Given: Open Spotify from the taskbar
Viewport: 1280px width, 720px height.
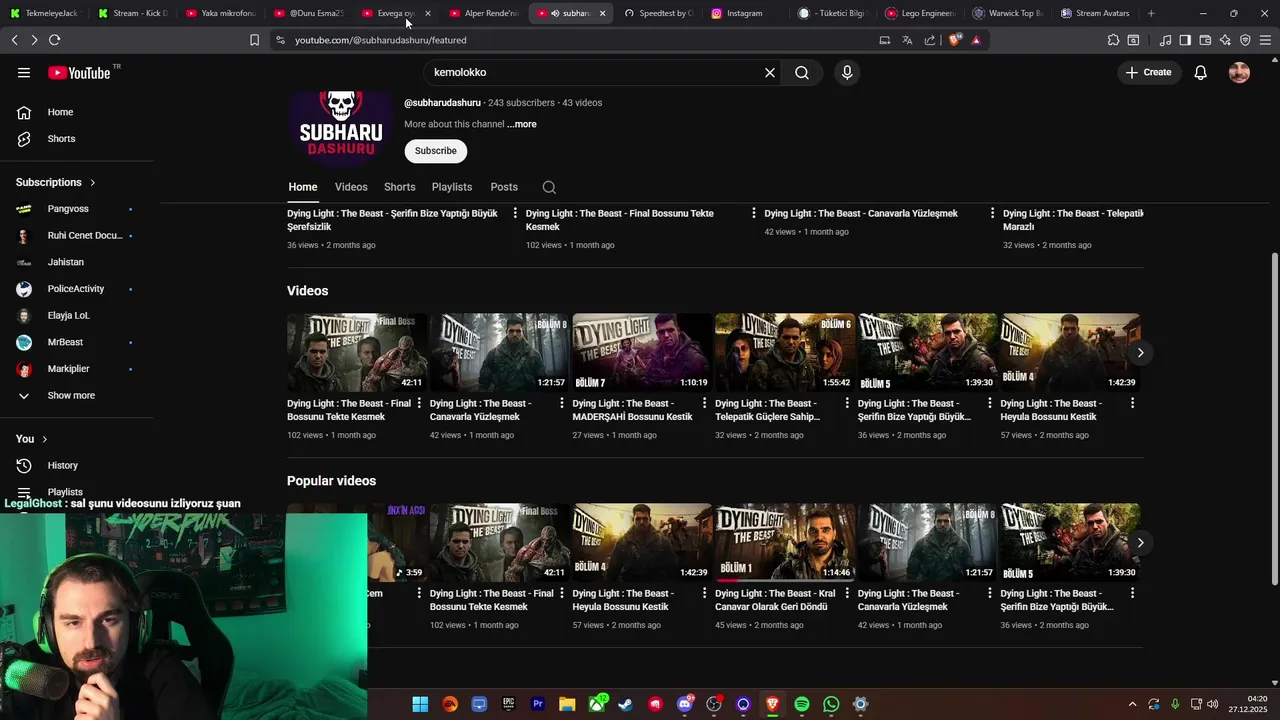Looking at the screenshot, I should tap(802, 705).
